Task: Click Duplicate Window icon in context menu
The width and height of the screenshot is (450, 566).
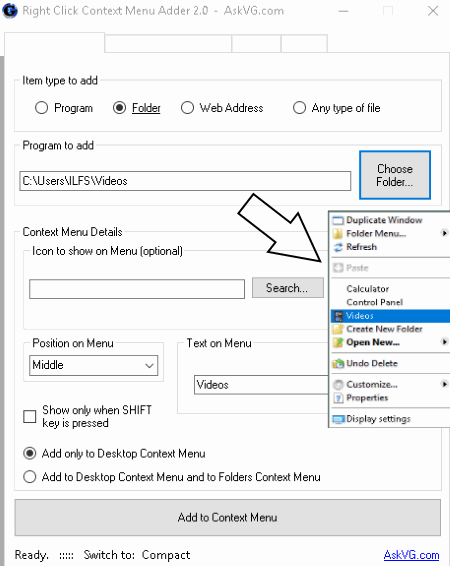Action: tap(338, 220)
